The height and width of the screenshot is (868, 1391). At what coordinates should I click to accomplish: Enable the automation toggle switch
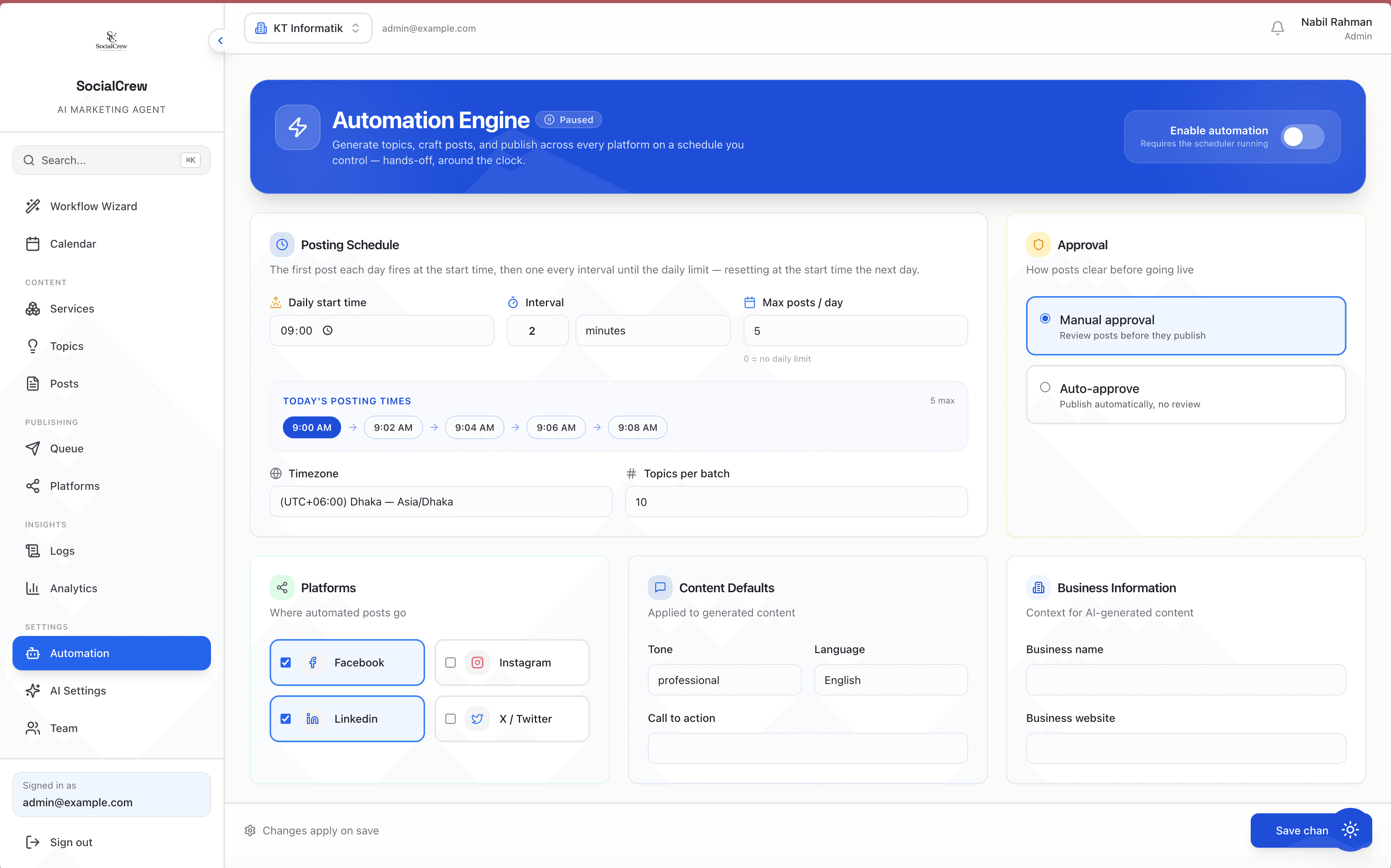click(x=1302, y=137)
